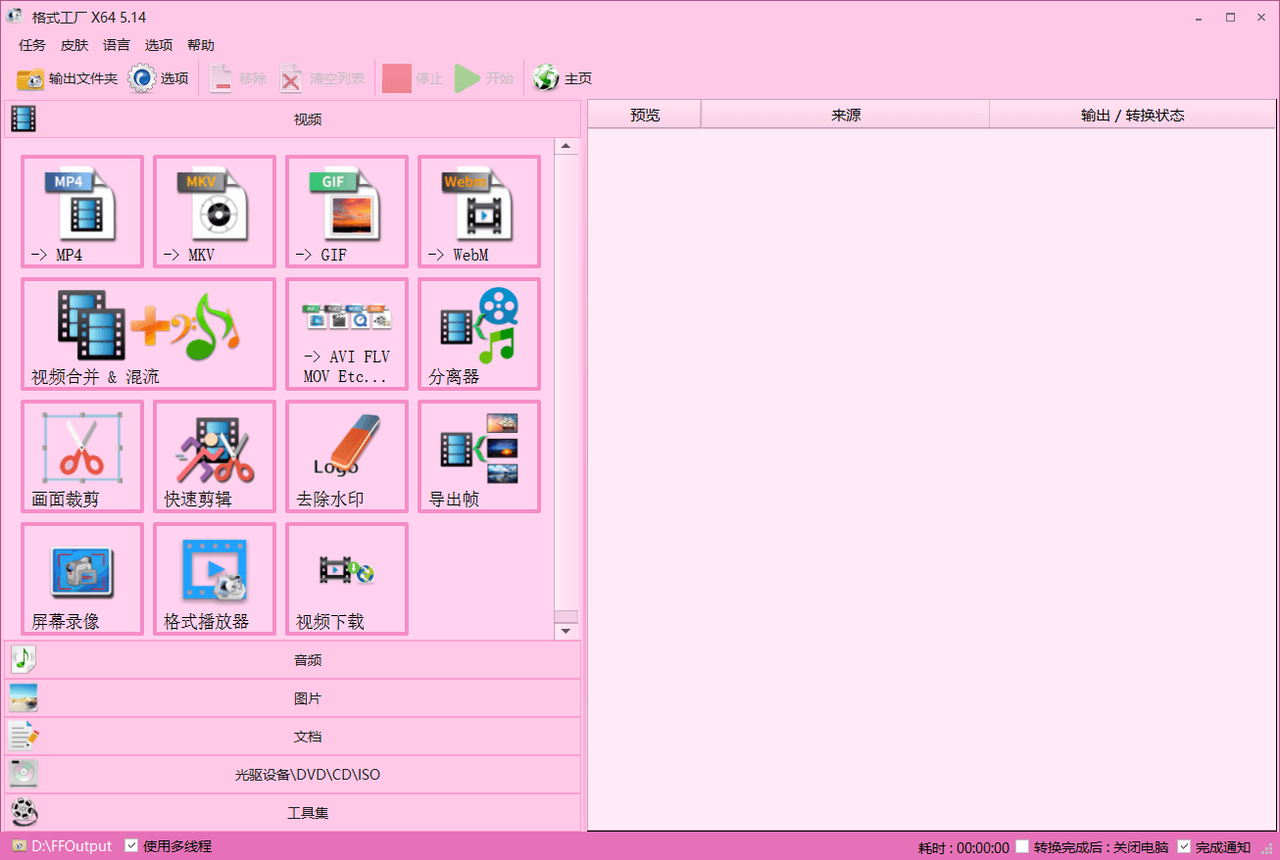This screenshot has width=1280, height=860.
Task: Open the video downloader tool
Action: (x=346, y=578)
